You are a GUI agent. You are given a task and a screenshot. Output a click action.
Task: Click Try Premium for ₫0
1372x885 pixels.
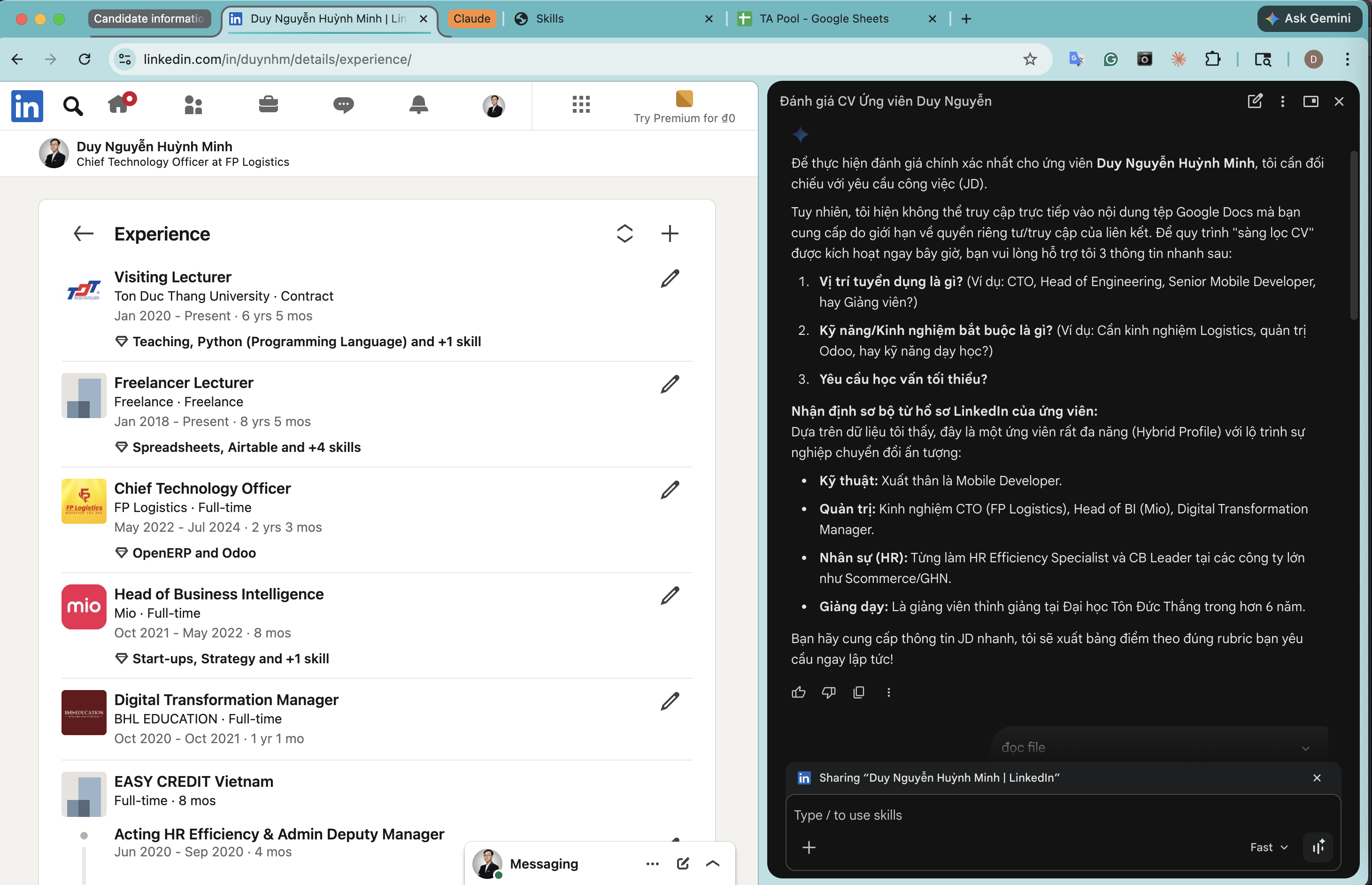pos(684,108)
